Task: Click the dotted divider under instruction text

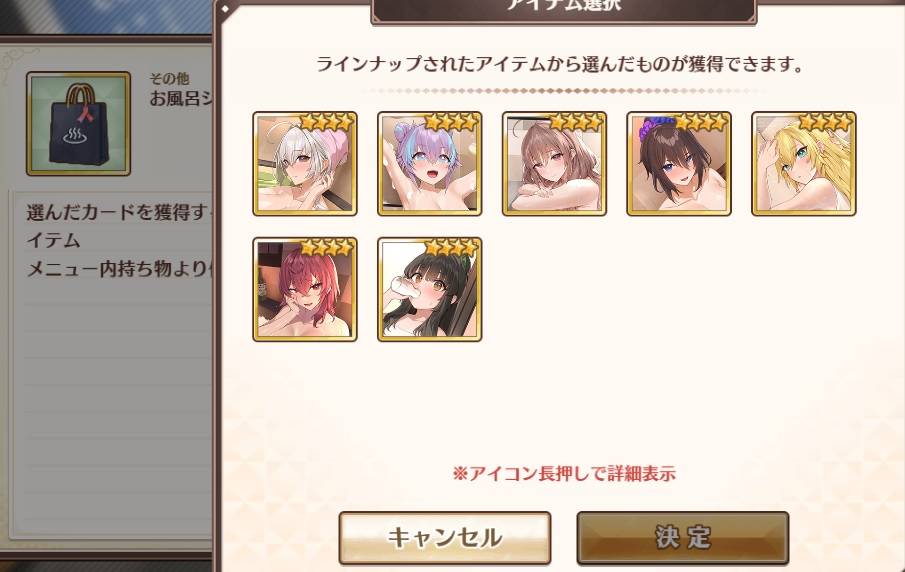Action: point(563,91)
